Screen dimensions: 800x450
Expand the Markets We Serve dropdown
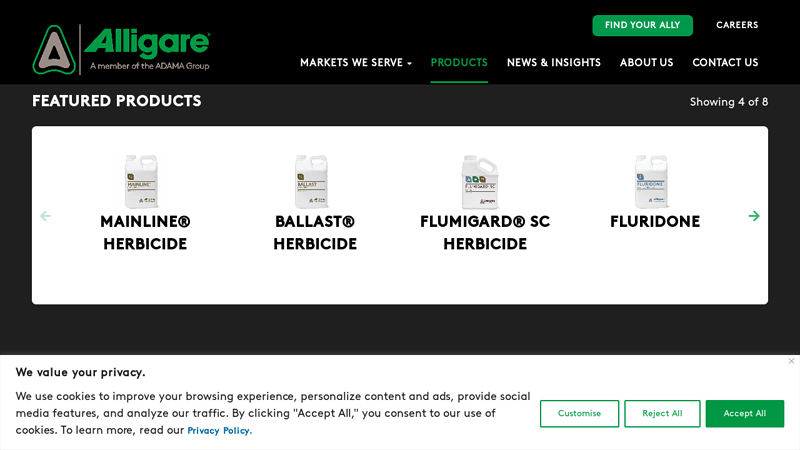pyautogui.click(x=356, y=62)
